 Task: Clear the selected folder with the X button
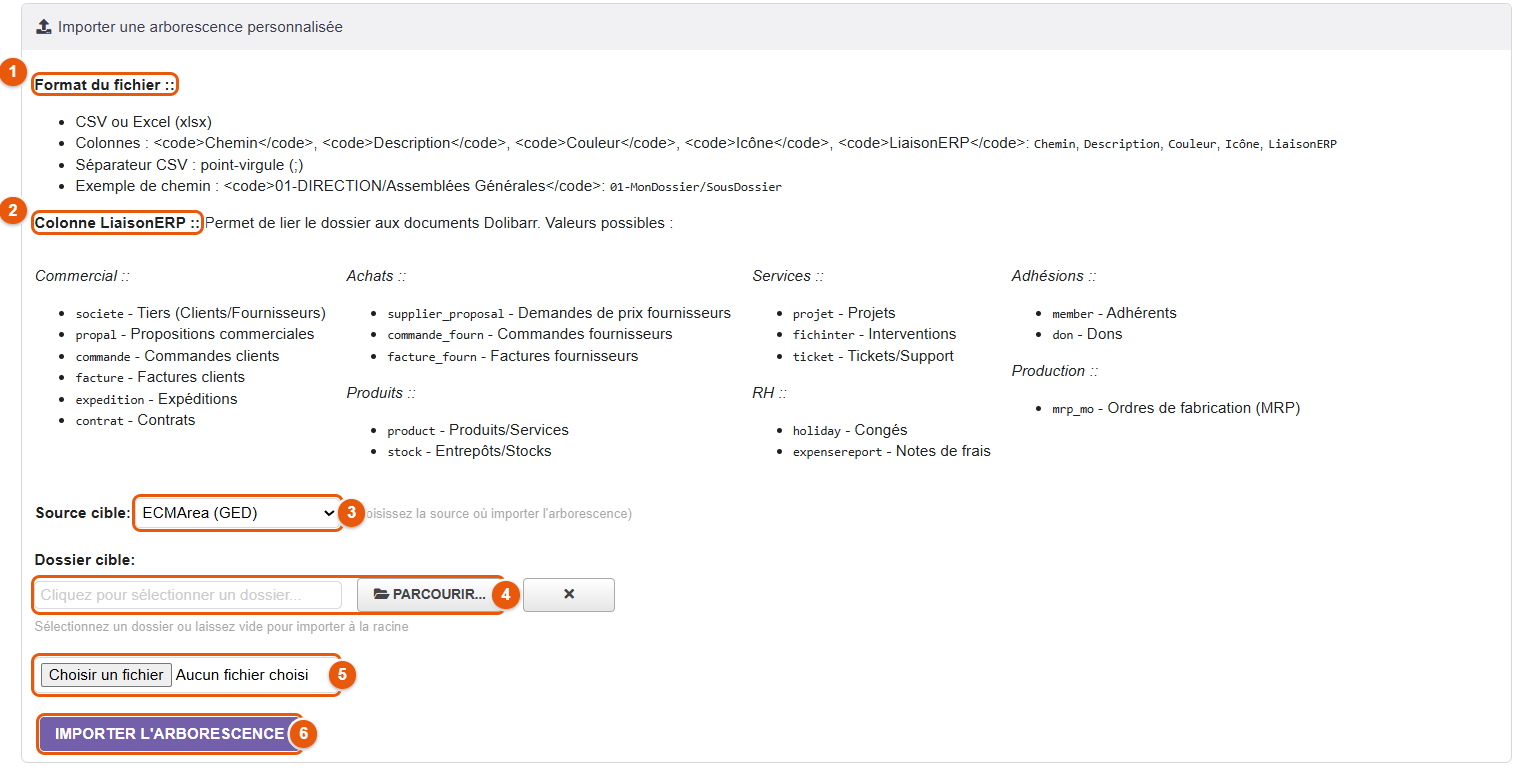click(x=569, y=595)
